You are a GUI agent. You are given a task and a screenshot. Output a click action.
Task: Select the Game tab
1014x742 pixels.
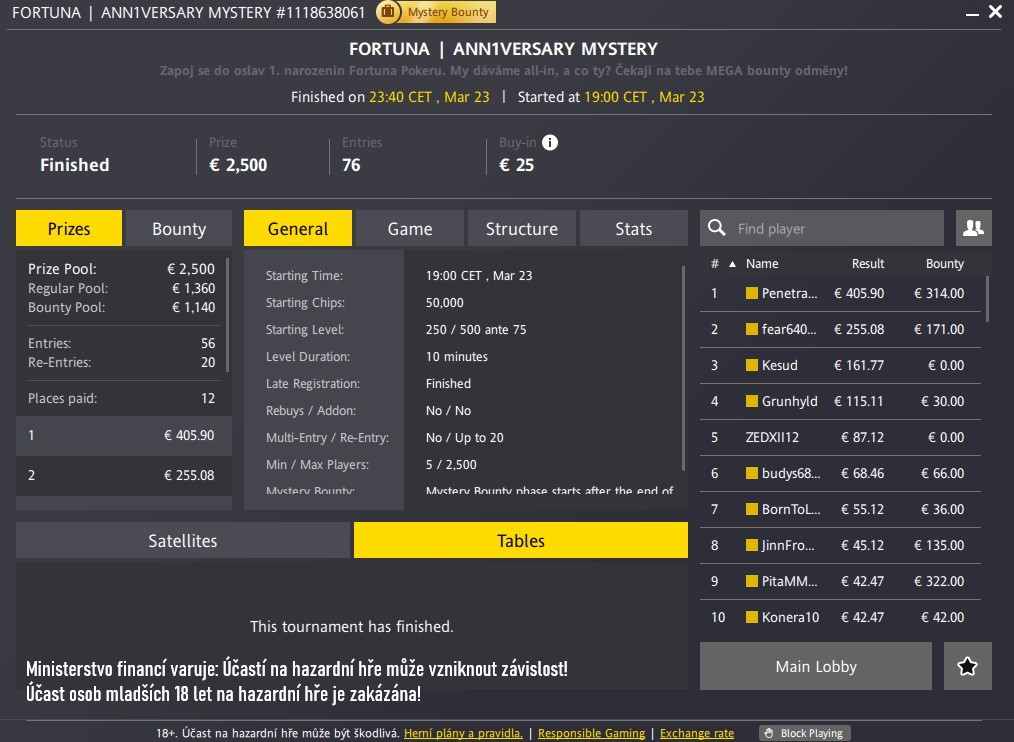click(x=409, y=229)
